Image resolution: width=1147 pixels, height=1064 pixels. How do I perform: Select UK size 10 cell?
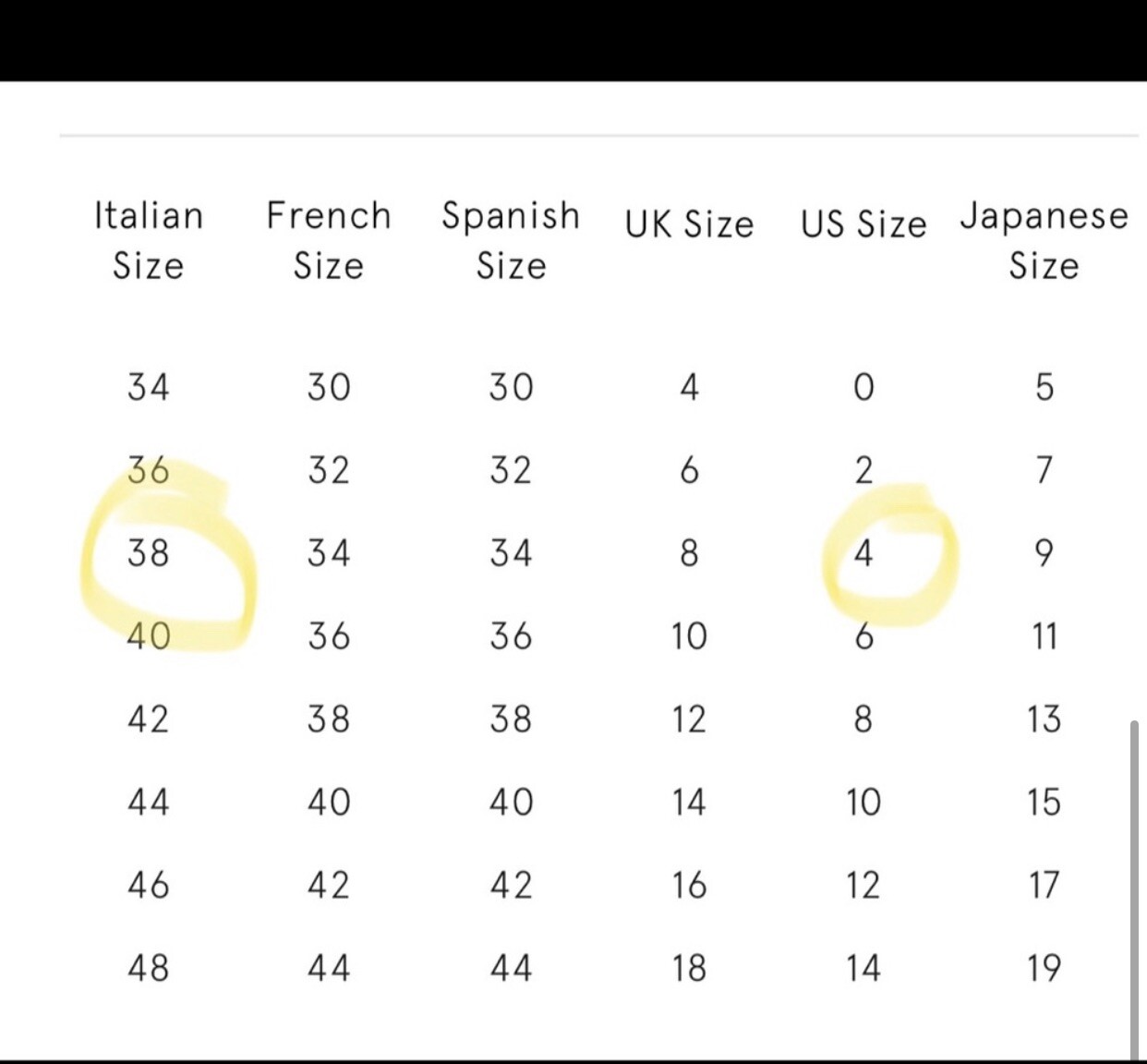689,636
